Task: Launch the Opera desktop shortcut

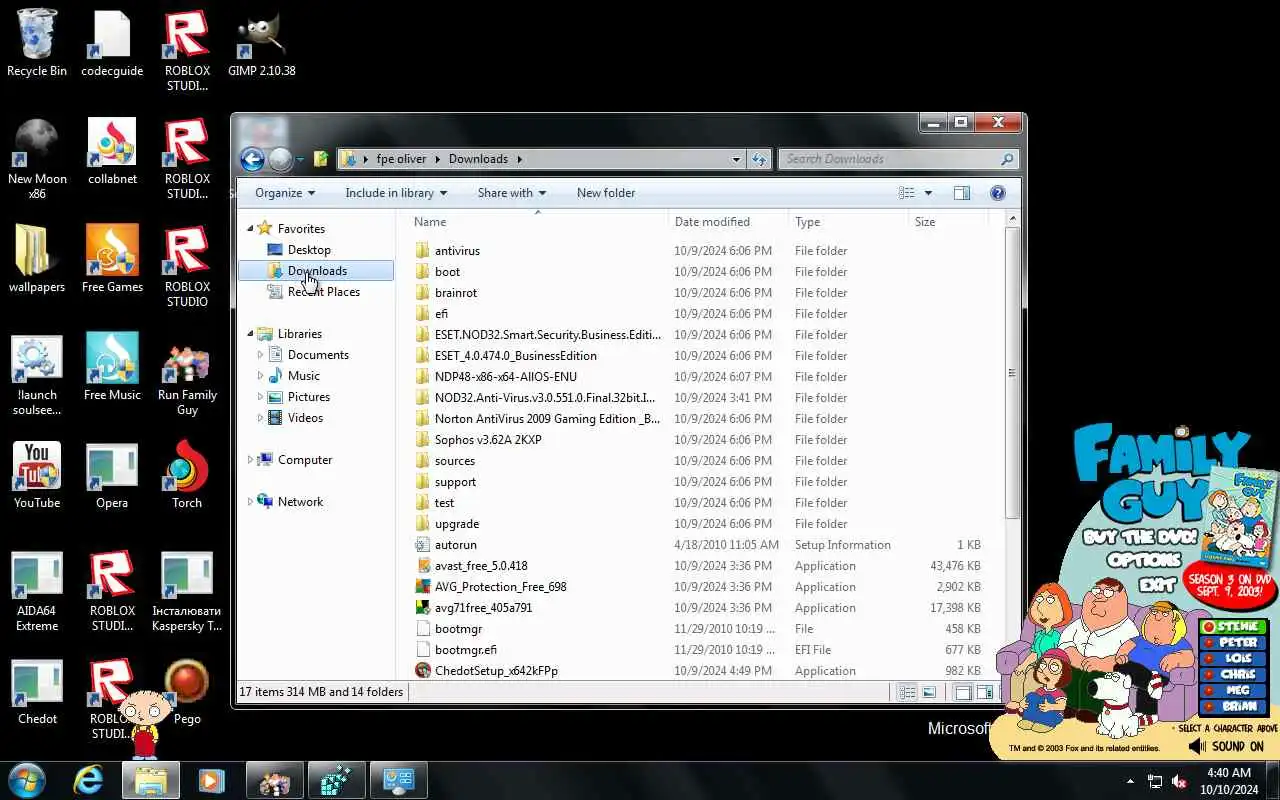Action: (112, 476)
